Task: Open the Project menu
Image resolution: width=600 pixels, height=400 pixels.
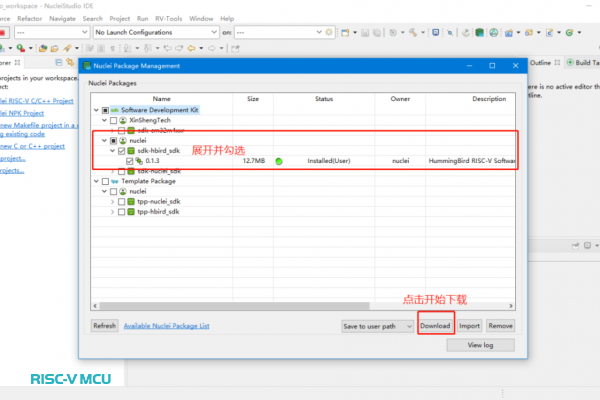Action: tap(120, 18)
